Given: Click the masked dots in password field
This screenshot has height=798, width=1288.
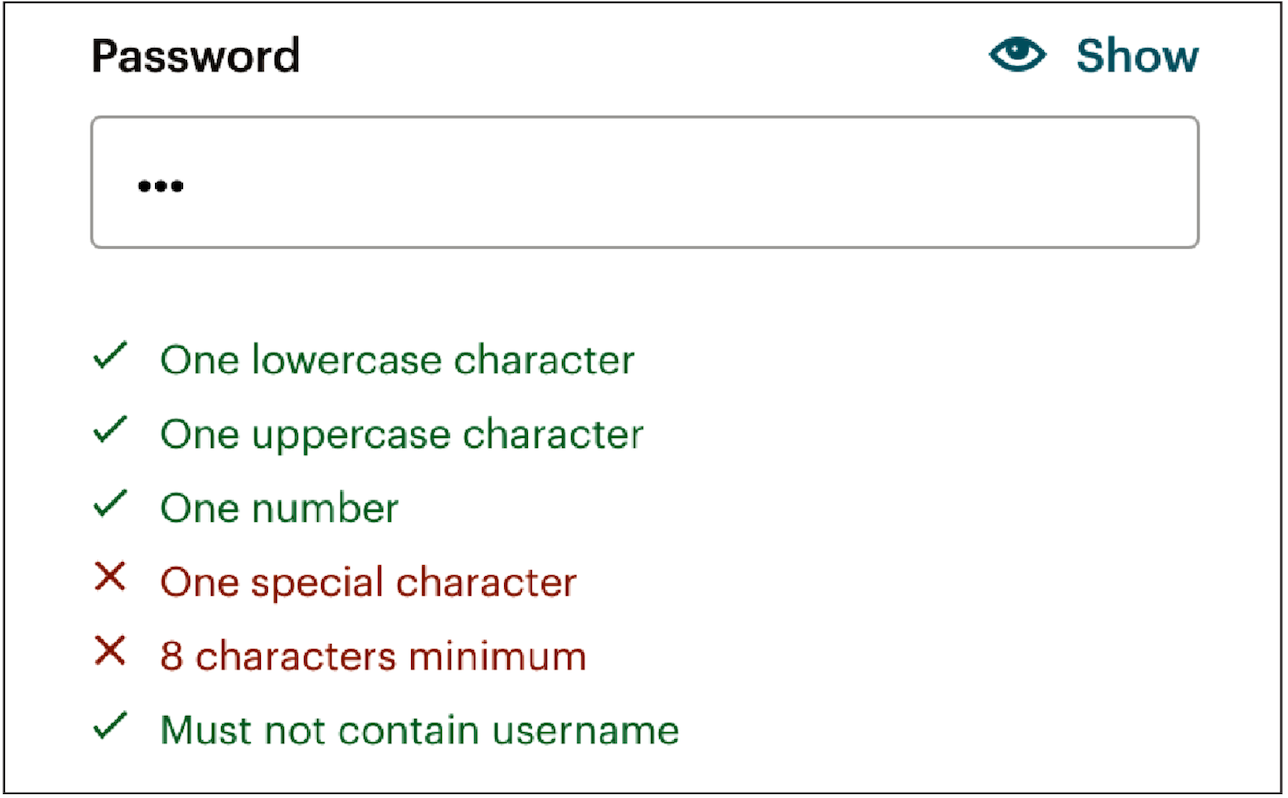Looking at the screenshot, I should [160, 185].
